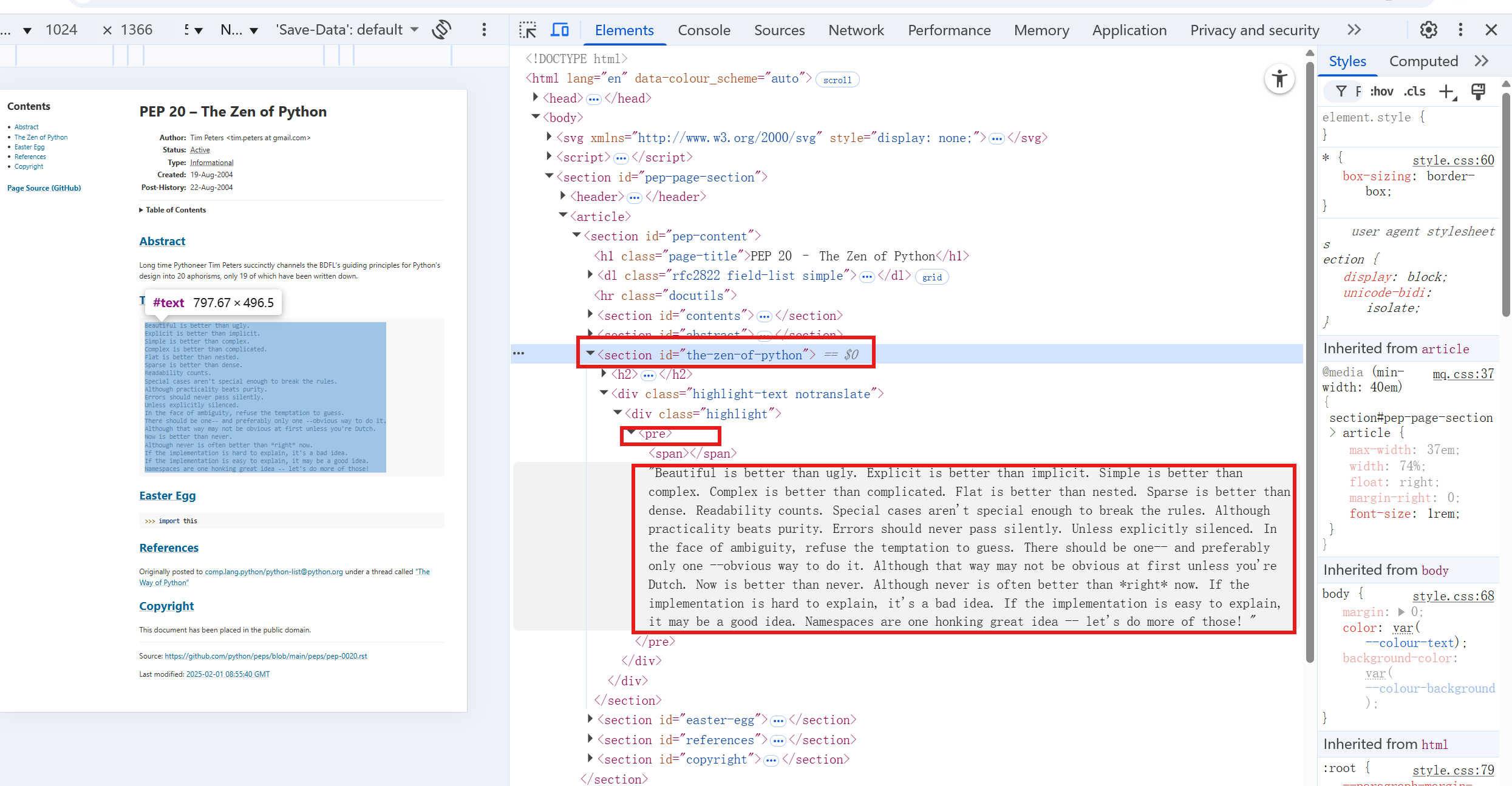The height and width of the screenshot is (786, 1512).
Task: Open DevTools settings gear
Action: pyautogui.click(x=1428, y=30)
